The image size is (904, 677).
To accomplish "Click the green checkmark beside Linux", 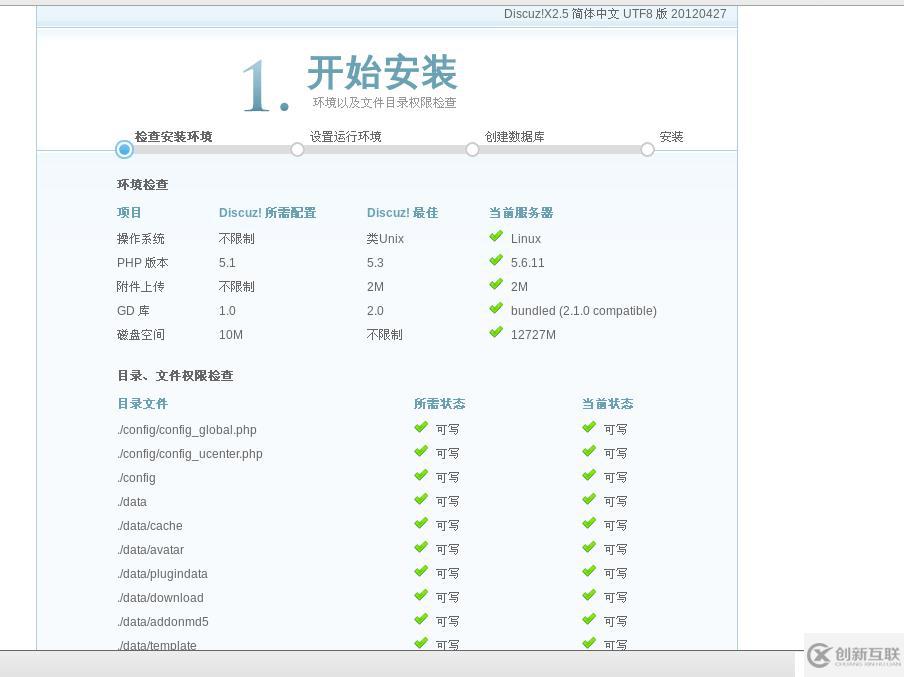I will click(x=496, y=236).
